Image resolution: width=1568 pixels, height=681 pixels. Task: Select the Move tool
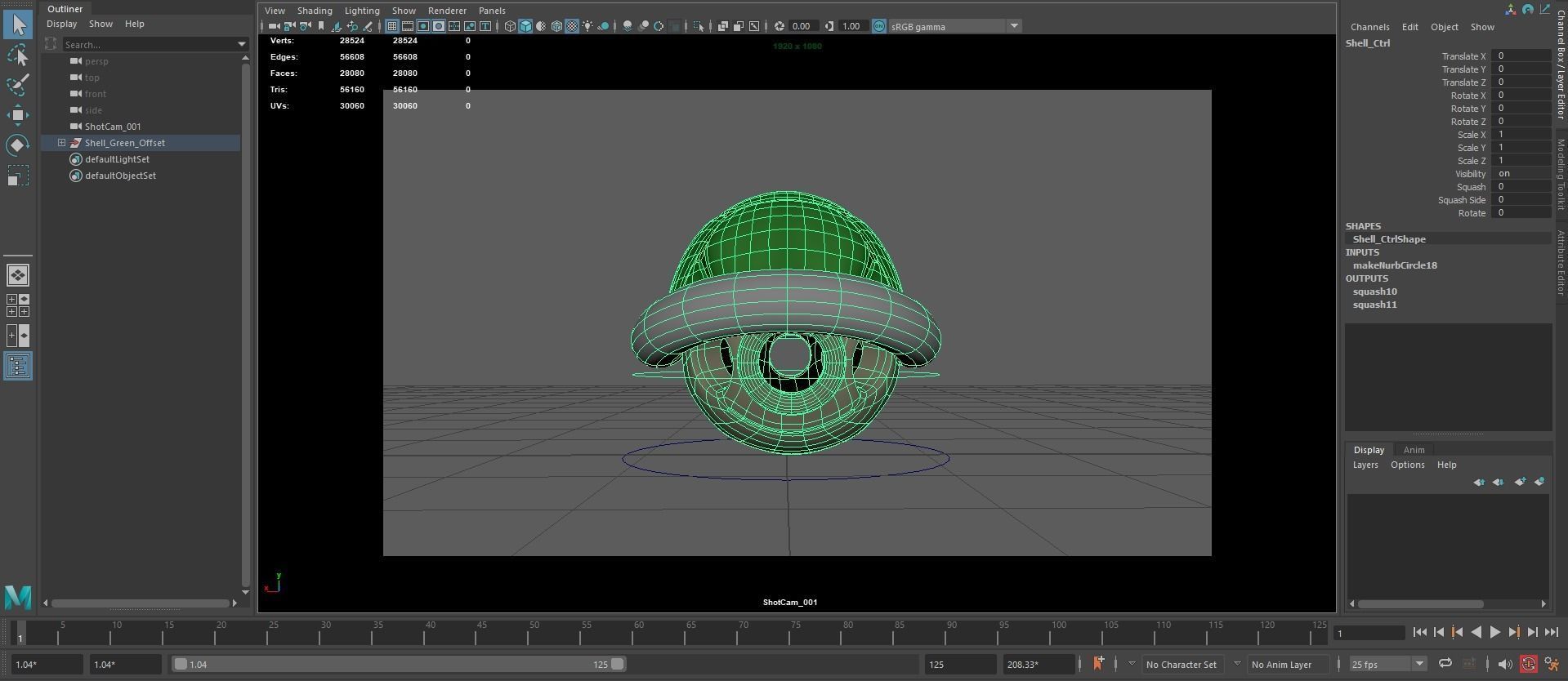pos(18,115)
